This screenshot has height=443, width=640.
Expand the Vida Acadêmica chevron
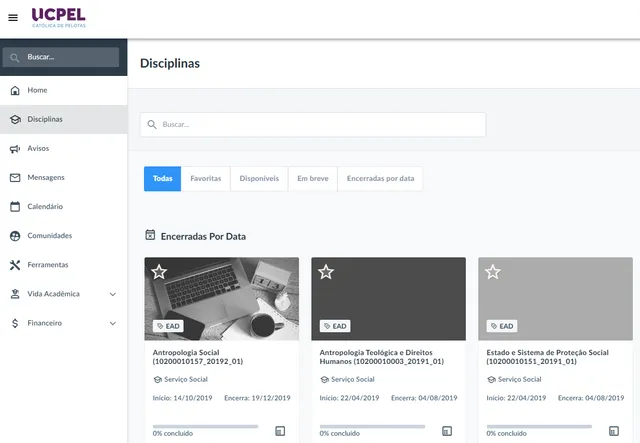tap(113, 294)
